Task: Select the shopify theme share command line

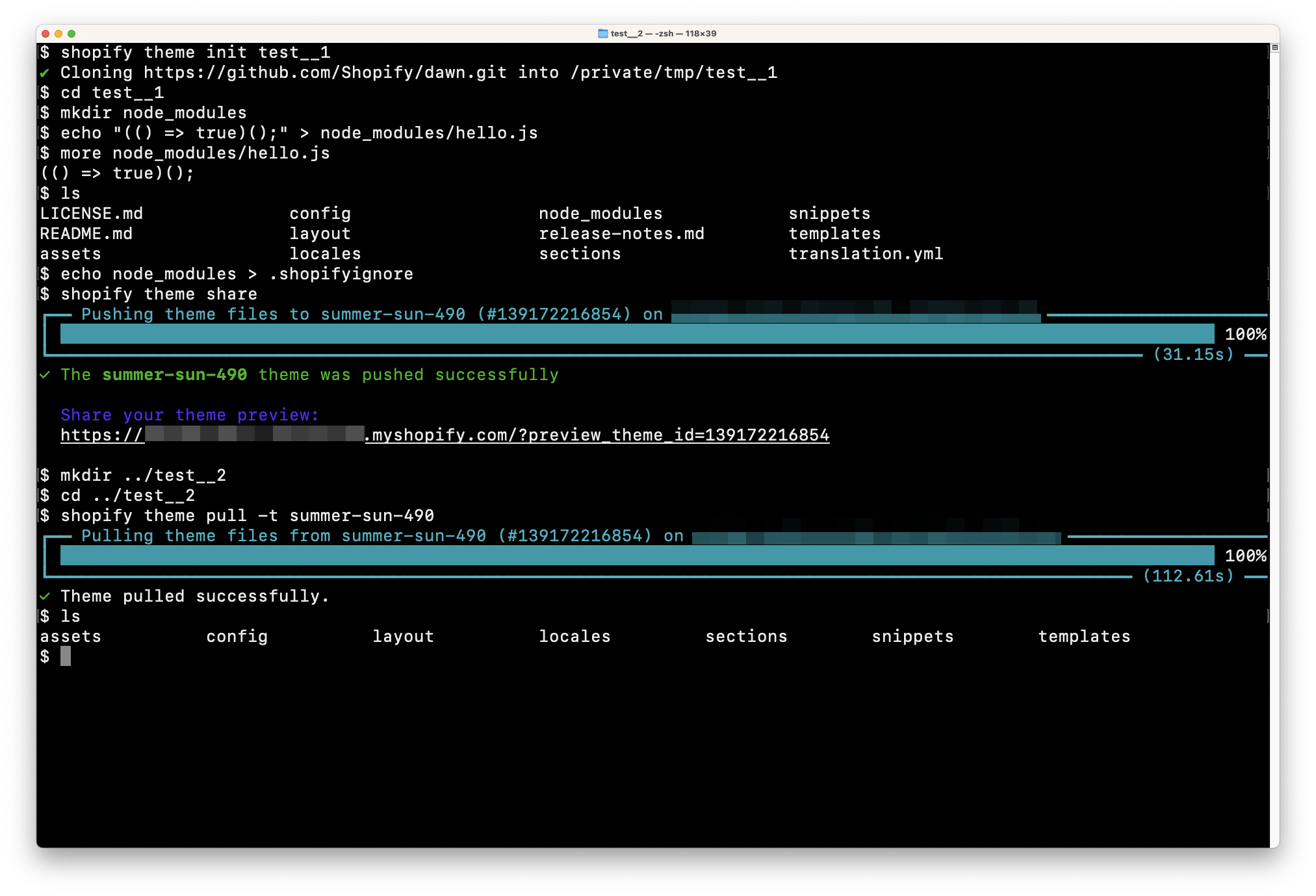Action: [159, 294]
